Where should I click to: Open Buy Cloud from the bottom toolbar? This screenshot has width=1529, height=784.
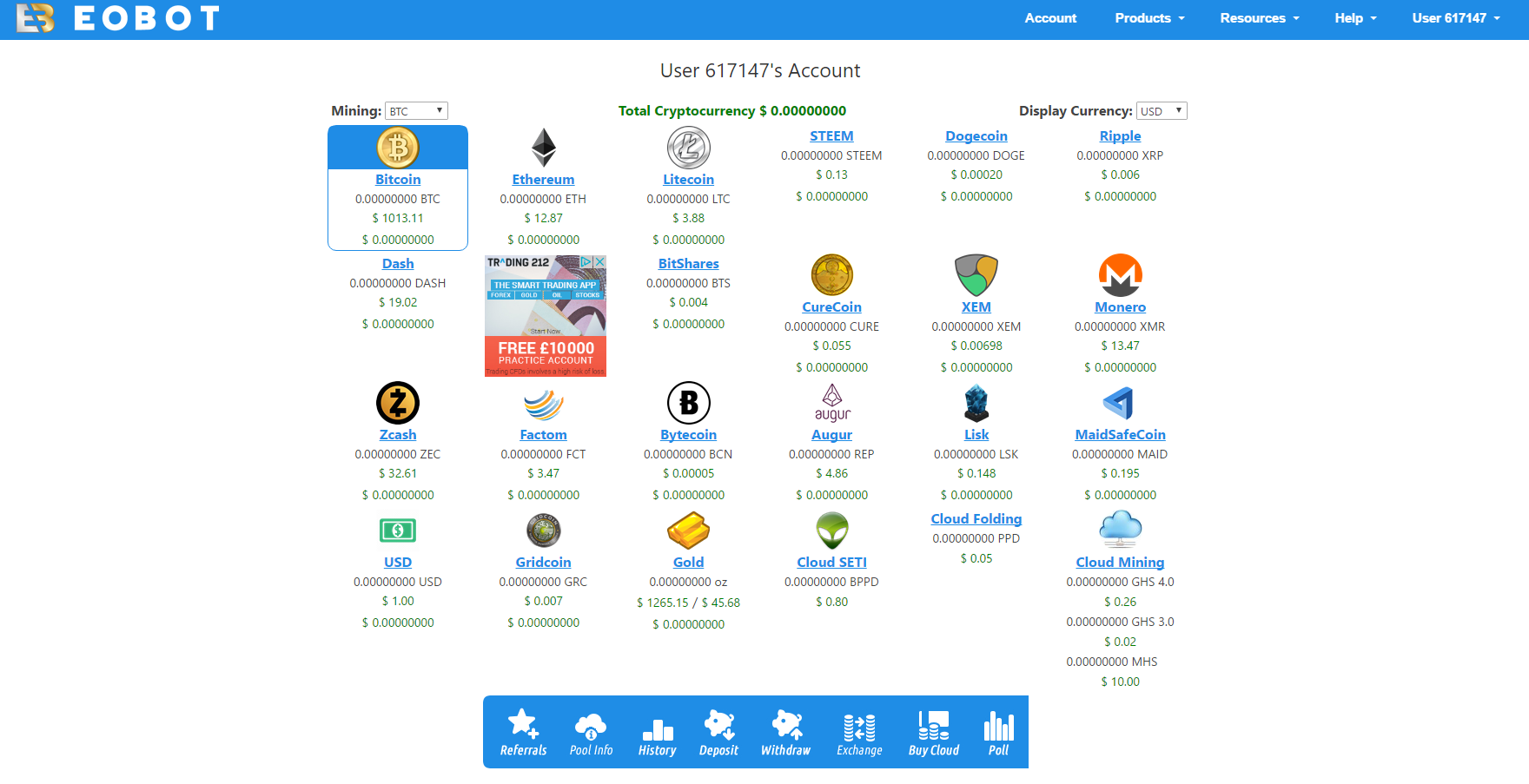click(x=934, y=733)
